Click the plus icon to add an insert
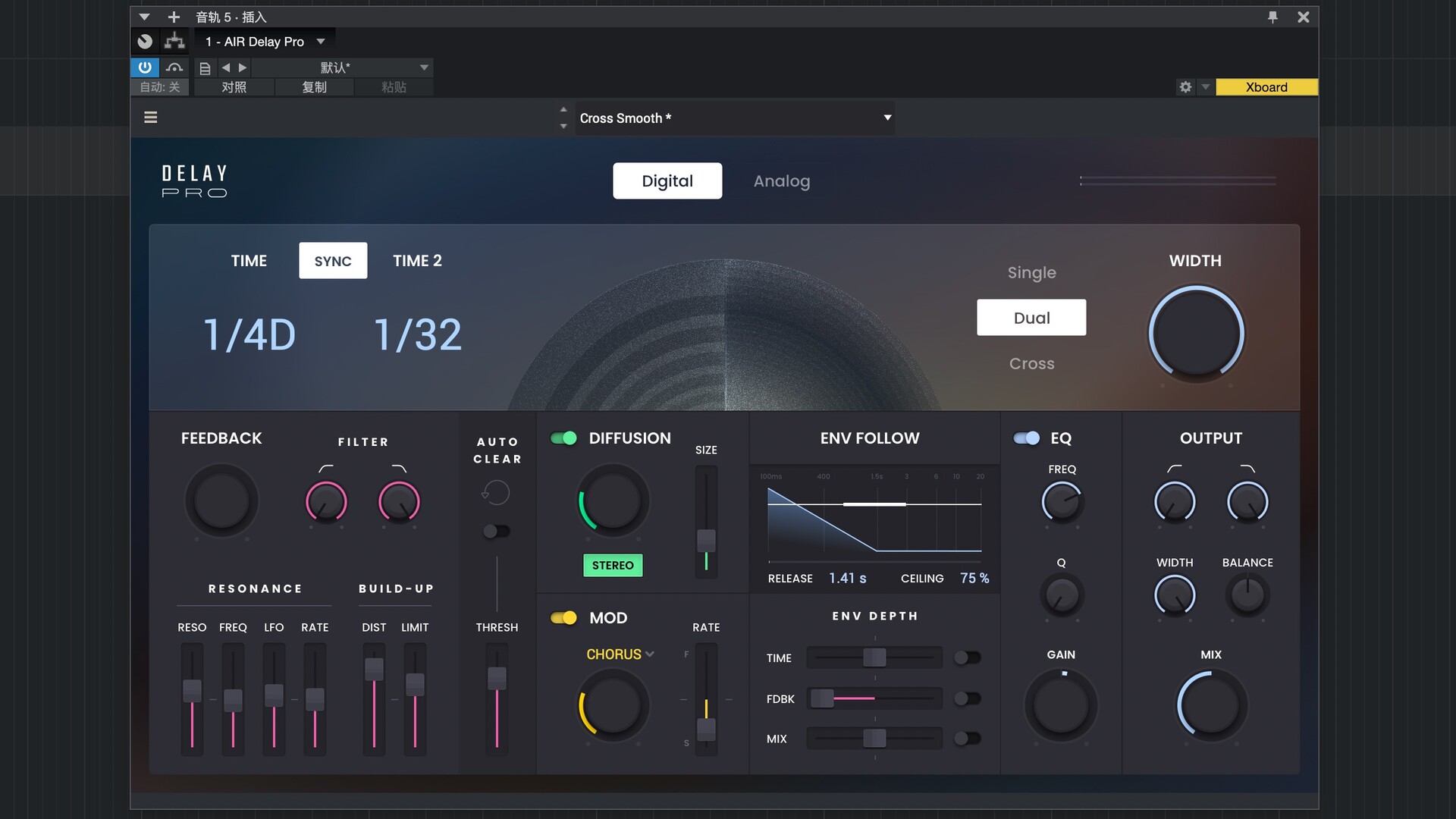1456x819 pixels. coord(174,17)
